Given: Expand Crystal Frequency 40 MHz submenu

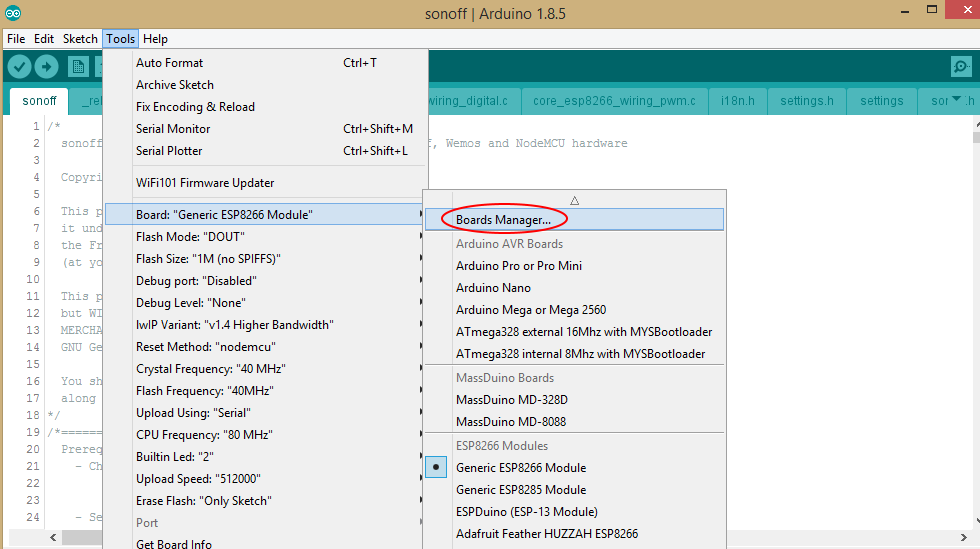Looking at the screenshot, I should (x=266, y=368).
